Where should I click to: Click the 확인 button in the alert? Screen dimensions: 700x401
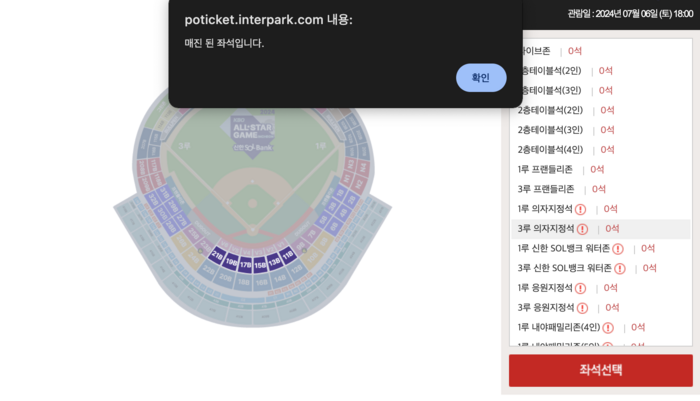481,78
